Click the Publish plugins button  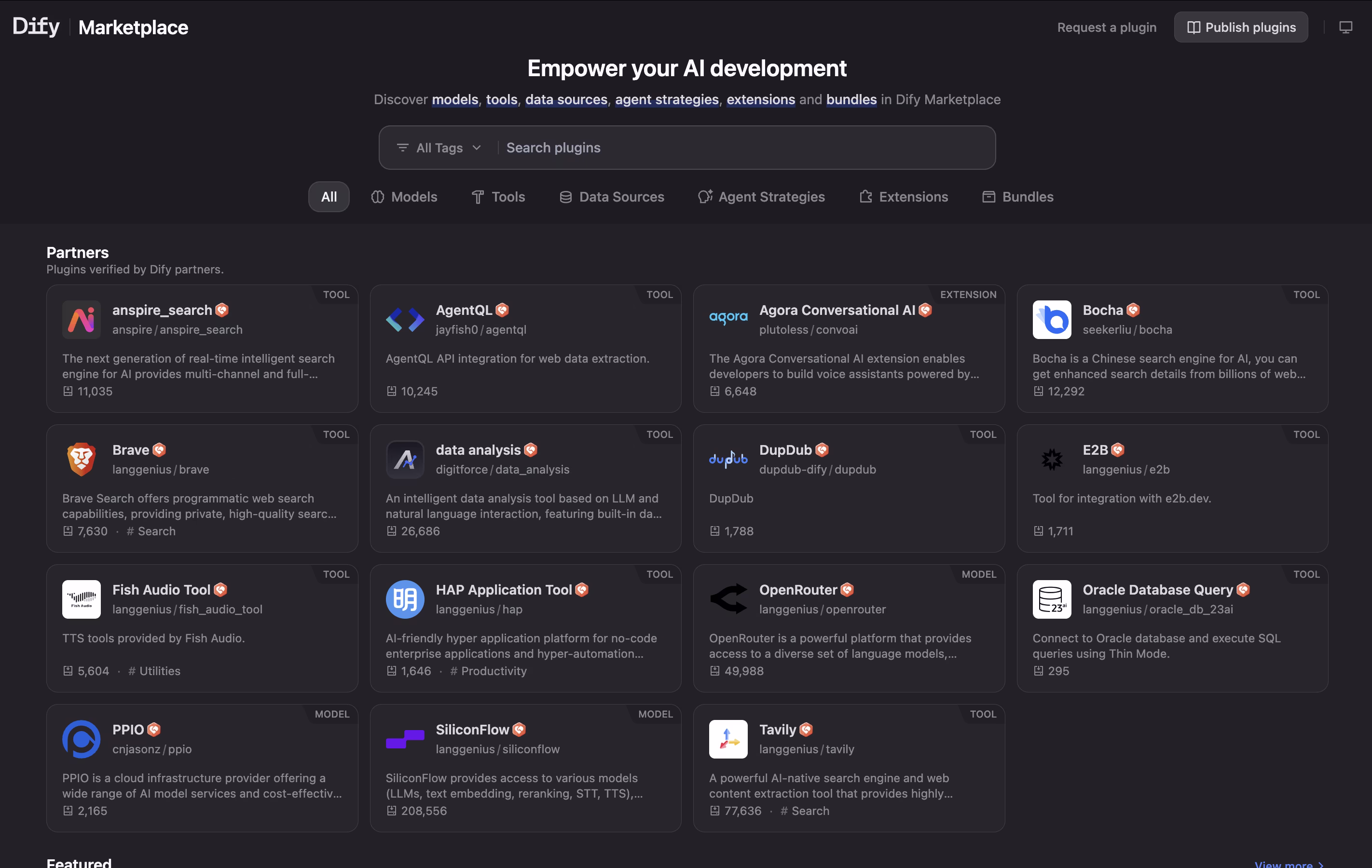click(1240, 27)
